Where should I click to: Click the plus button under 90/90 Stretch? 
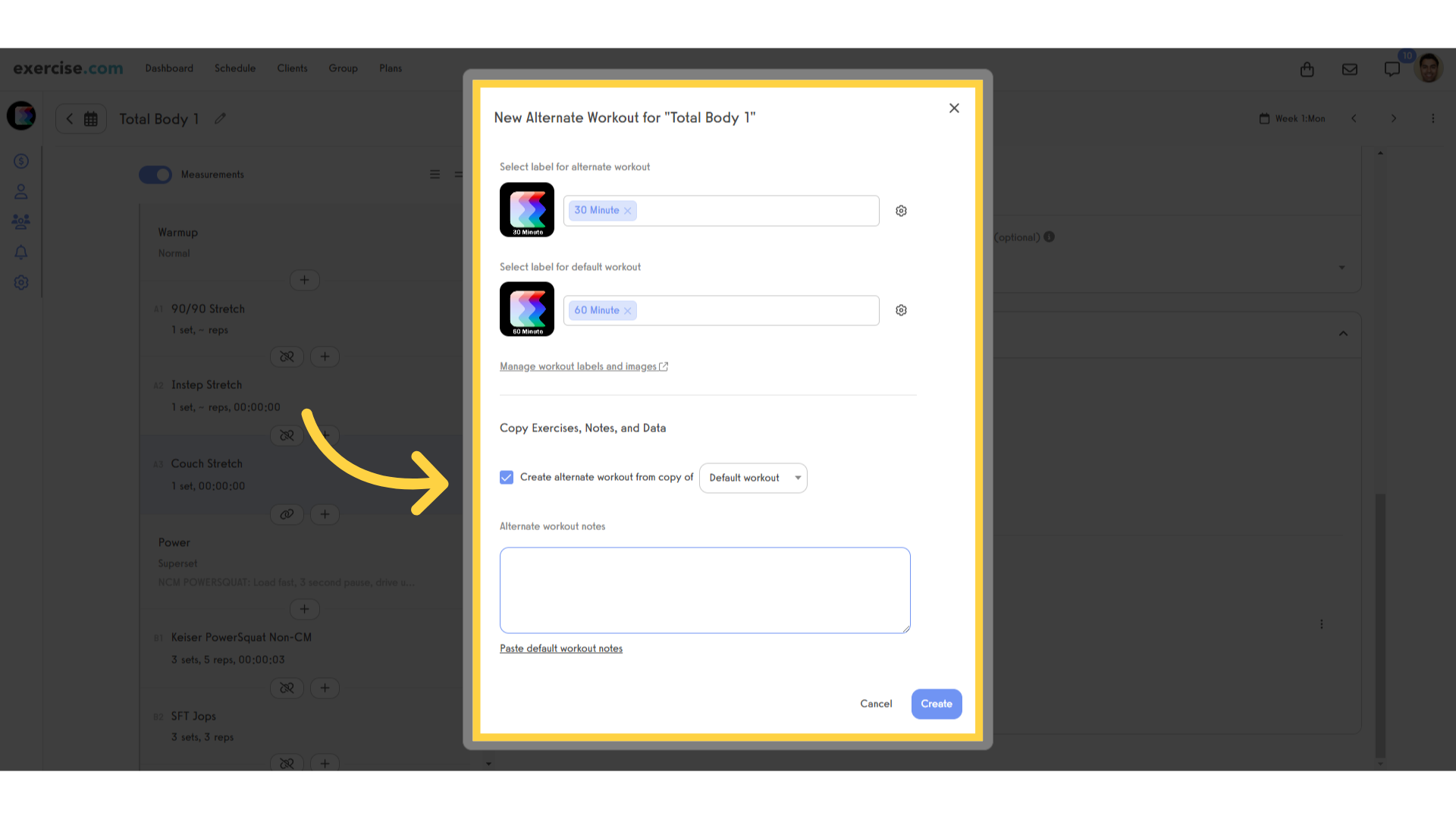pyautogui.click(x=325, y=356)
